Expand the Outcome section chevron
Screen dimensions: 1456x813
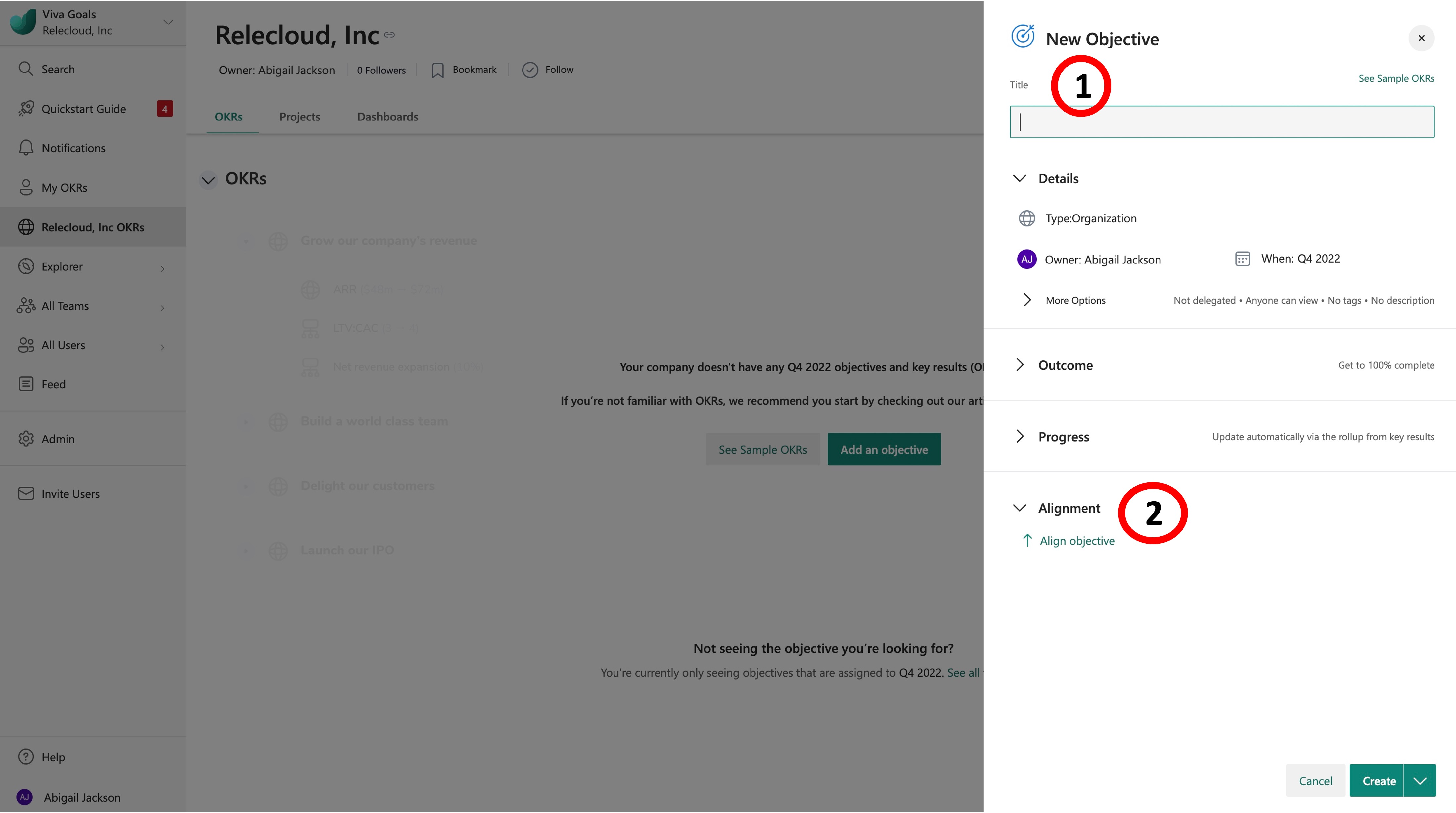click(x=1020, y=364)
